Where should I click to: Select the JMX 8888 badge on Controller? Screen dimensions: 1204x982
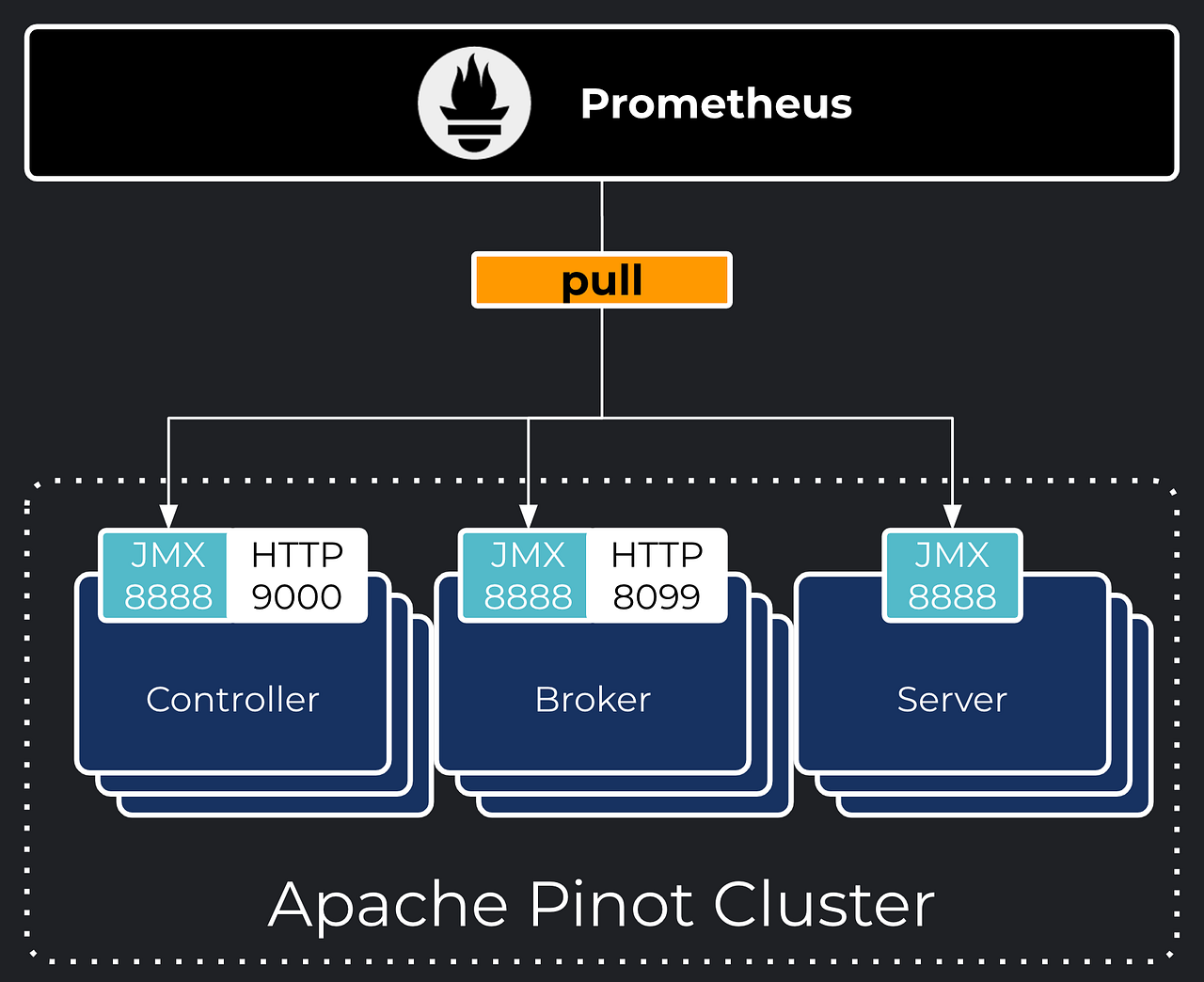[164, 574]
